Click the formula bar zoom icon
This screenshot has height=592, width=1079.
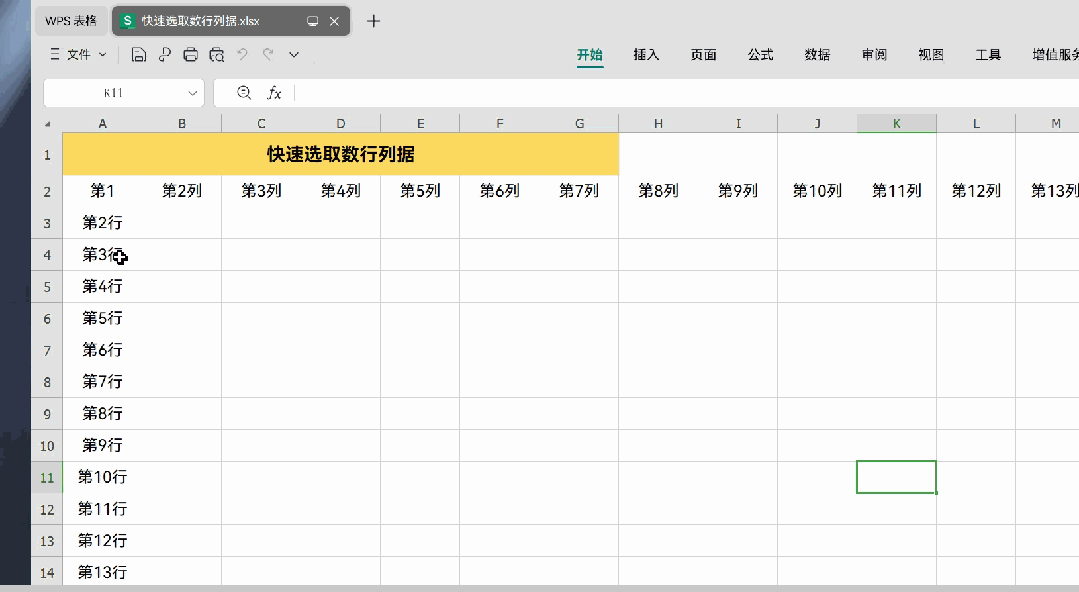click(x=244, y=92)
